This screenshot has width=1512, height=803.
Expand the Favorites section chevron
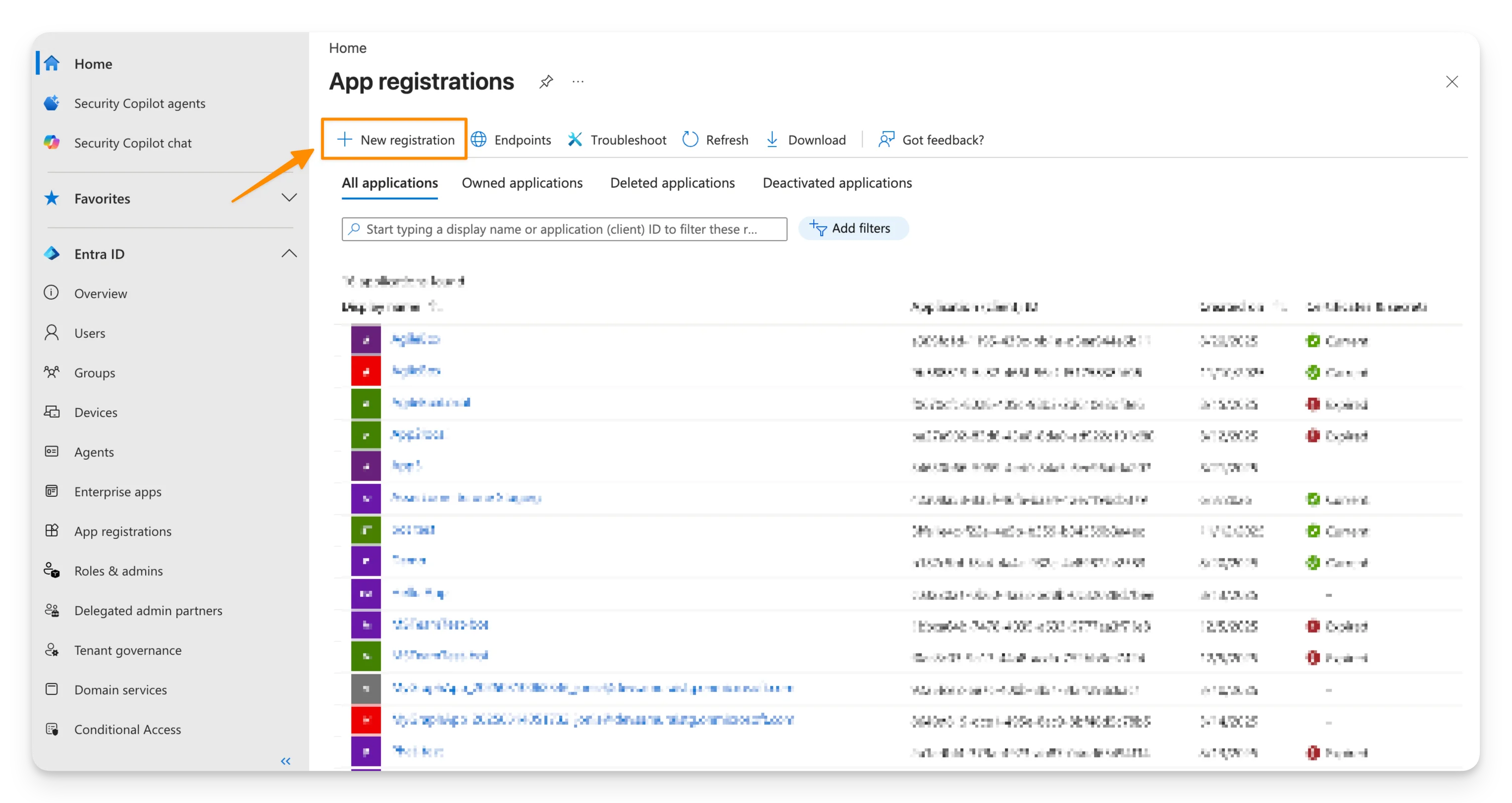(289, 198)
